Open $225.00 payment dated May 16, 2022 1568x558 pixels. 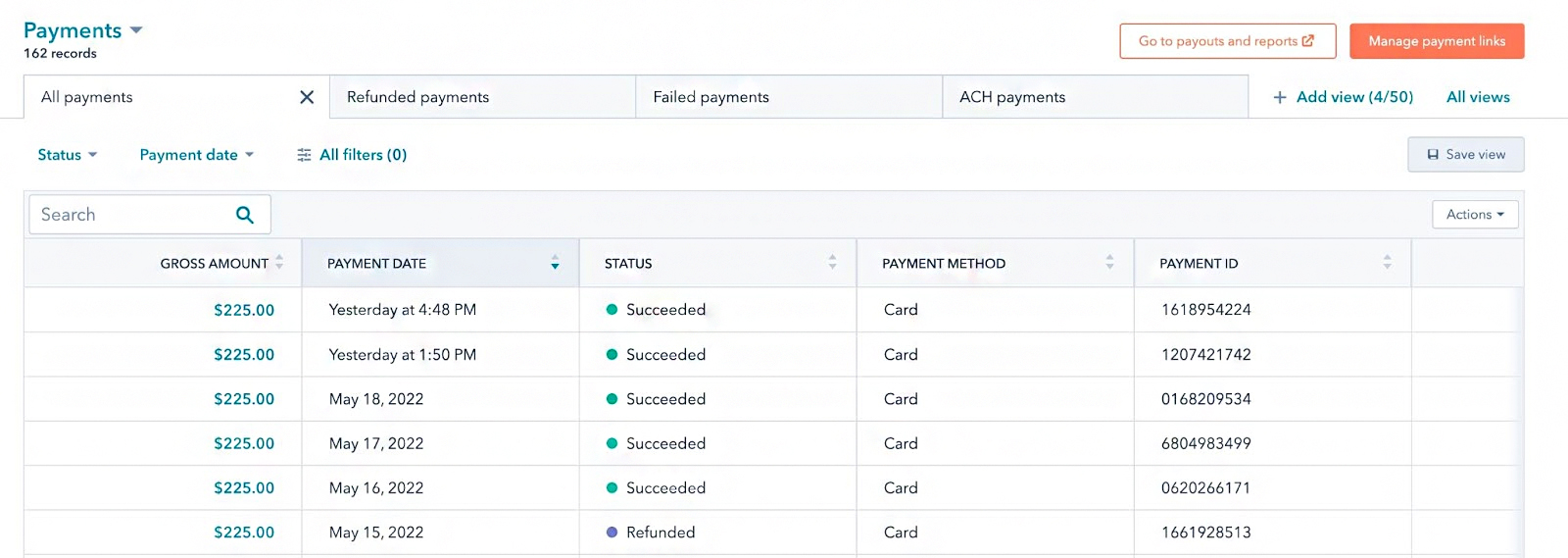pos(244,488)
